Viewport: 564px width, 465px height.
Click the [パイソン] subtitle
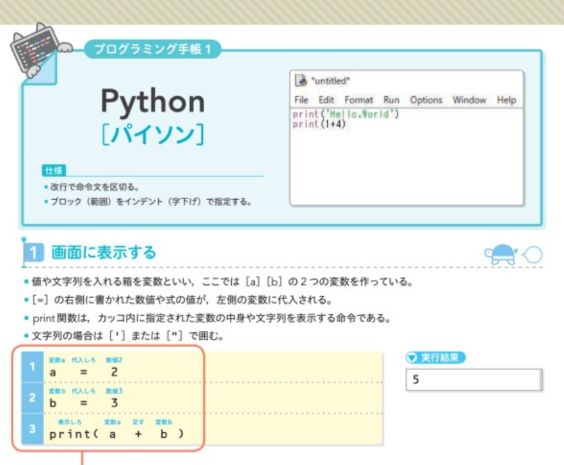(153, 134)
